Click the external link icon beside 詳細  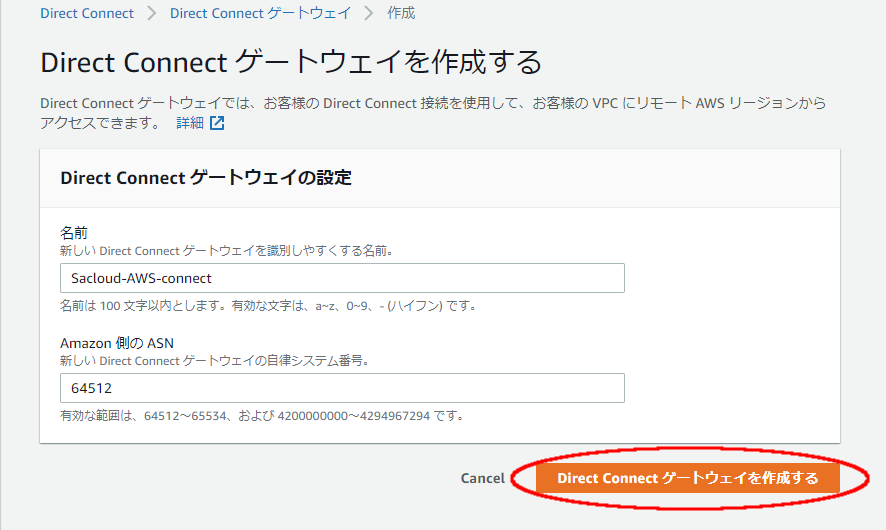point(217,123)
